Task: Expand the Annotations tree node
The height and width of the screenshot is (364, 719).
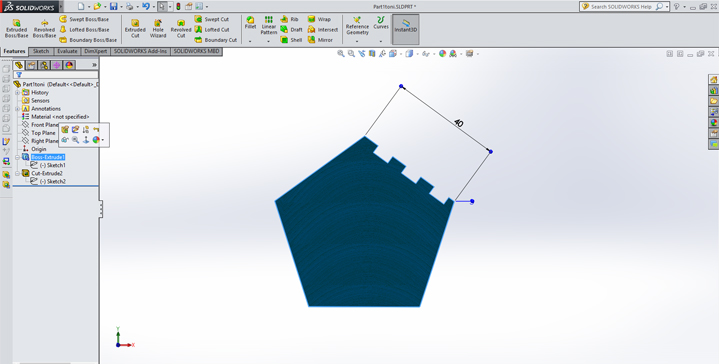Action: (17, 109)
